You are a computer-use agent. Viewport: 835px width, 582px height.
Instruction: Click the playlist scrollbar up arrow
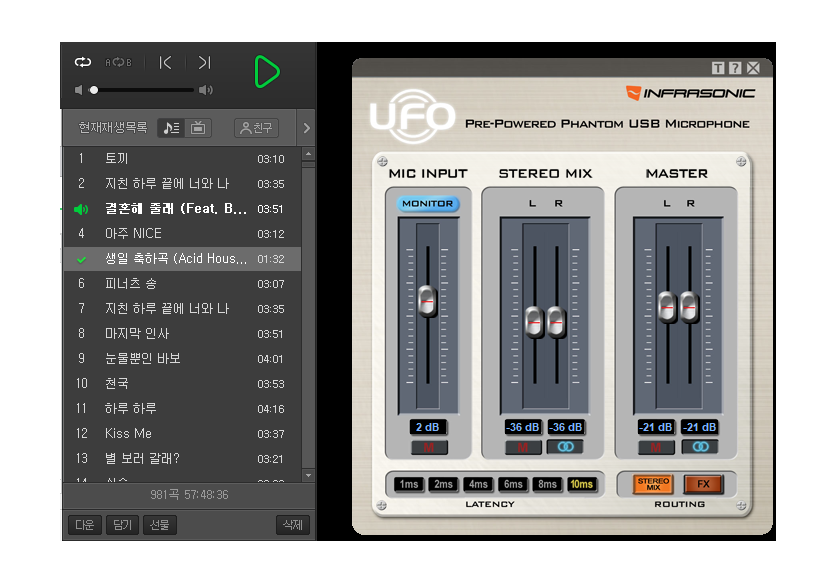(308, 154)
